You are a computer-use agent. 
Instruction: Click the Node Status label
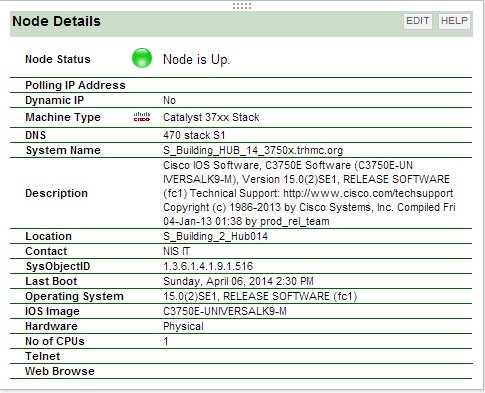point(58,59)
